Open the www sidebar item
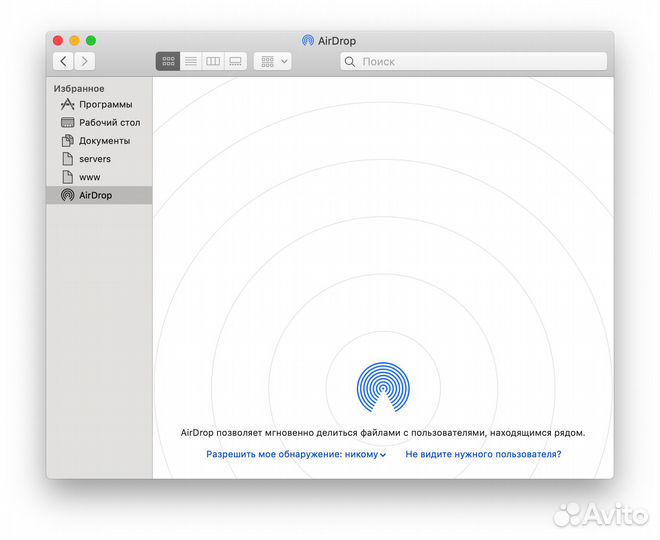This screenshot has height=540, width=660. point(89,177)
